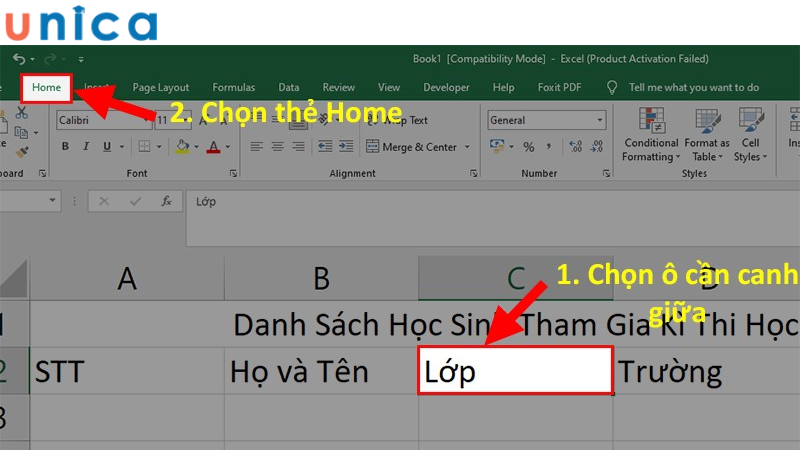This screenshot has height=450, width=800.
Task: Align text left
Action: [257, 147]
